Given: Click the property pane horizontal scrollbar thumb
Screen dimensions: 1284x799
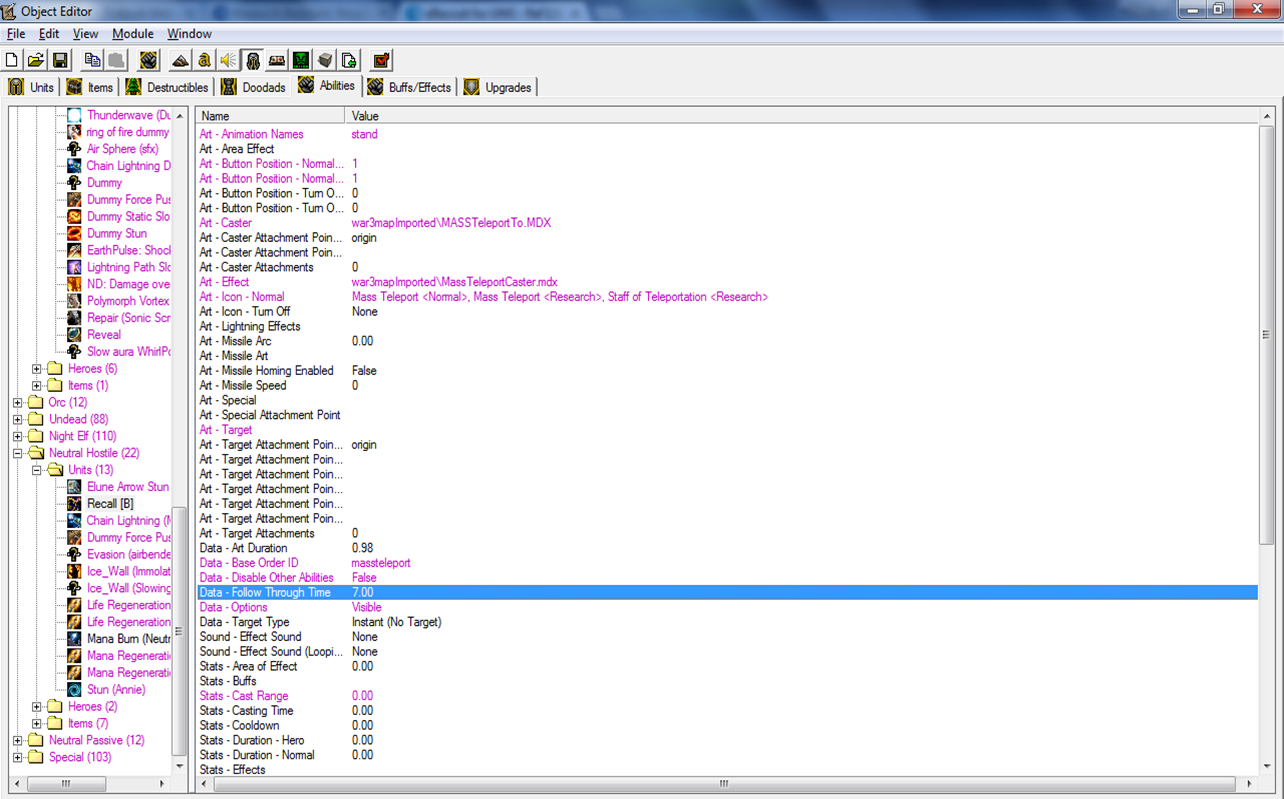Looking at the screenshot, I should [723, 784].
